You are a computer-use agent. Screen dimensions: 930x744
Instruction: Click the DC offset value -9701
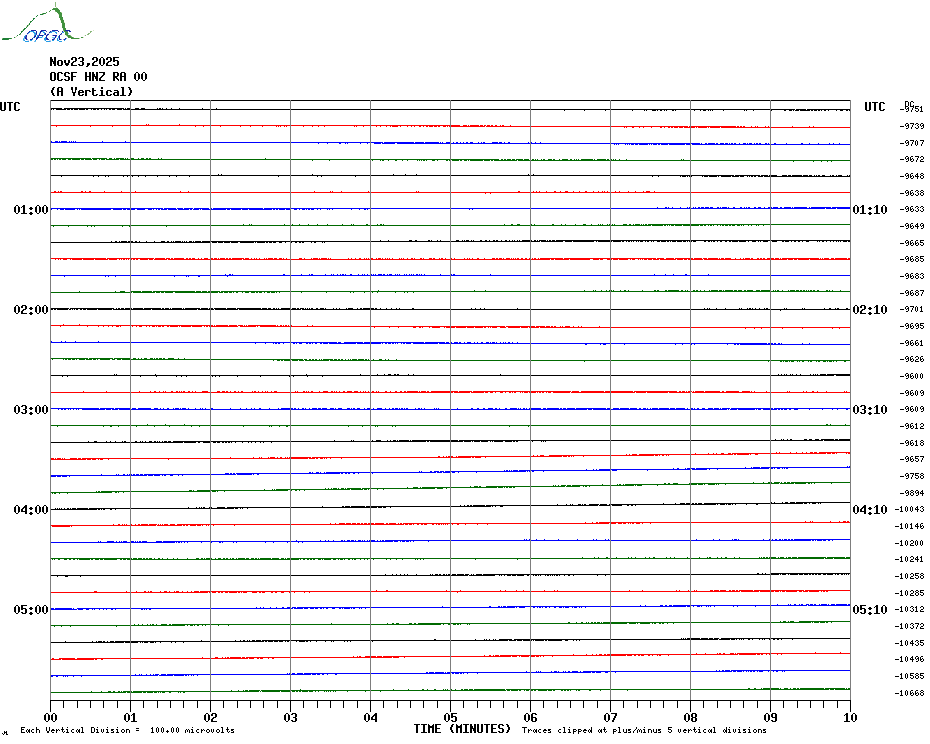(x=912, y=309)
